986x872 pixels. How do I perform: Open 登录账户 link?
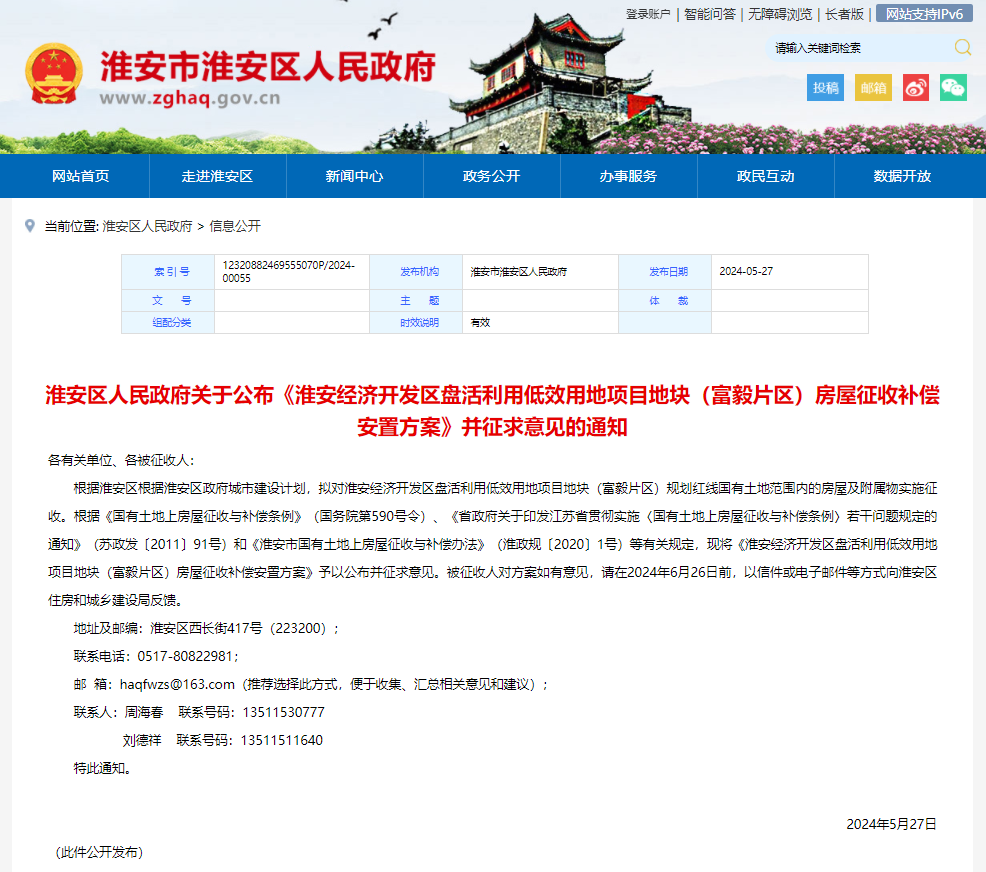point(648,14)
